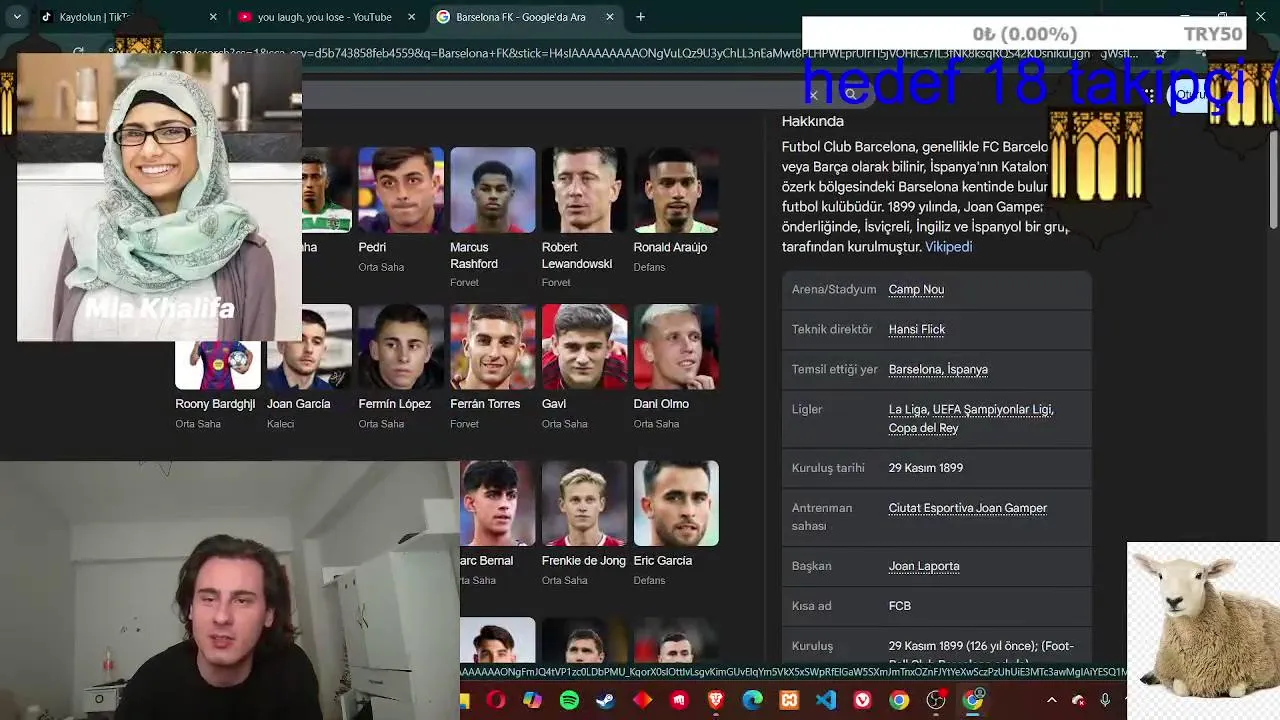Select Robert Lewandowski player photo
Image resolution: width=1280 pixels, height=720 pixels.
(x=585, y=190)
